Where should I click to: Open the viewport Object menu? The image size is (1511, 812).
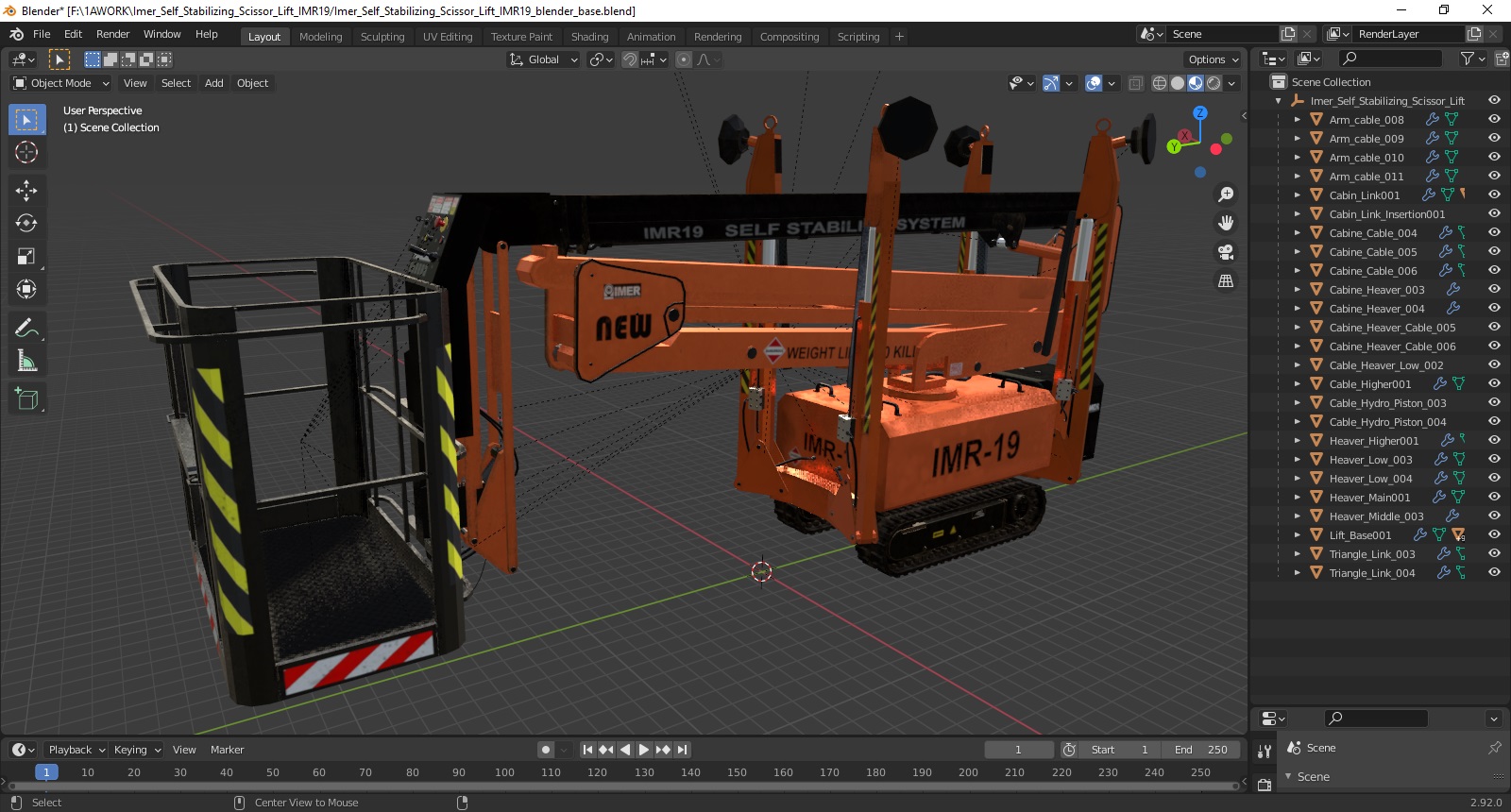pos(252,83)
